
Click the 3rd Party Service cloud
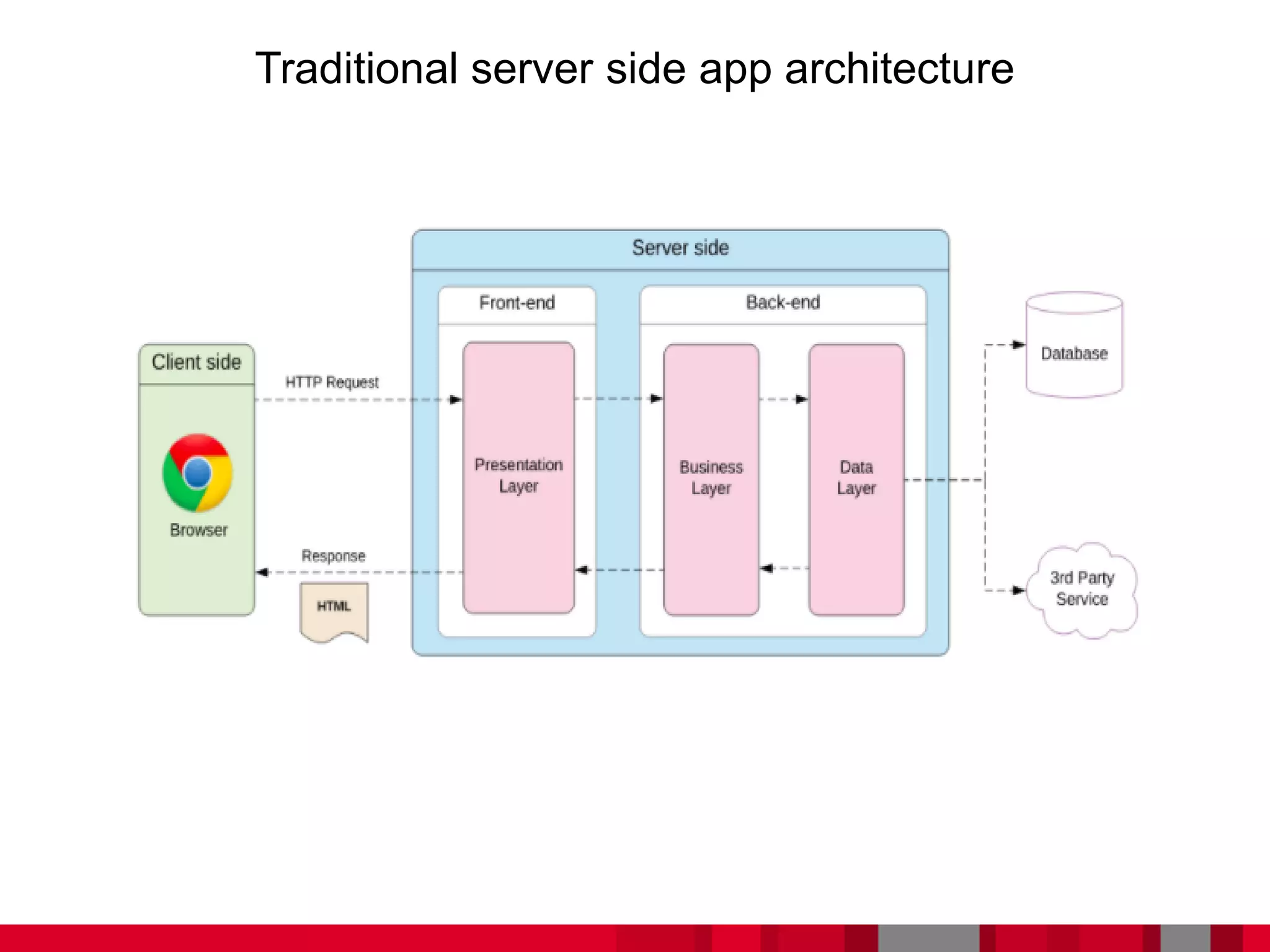(1081, 589)
